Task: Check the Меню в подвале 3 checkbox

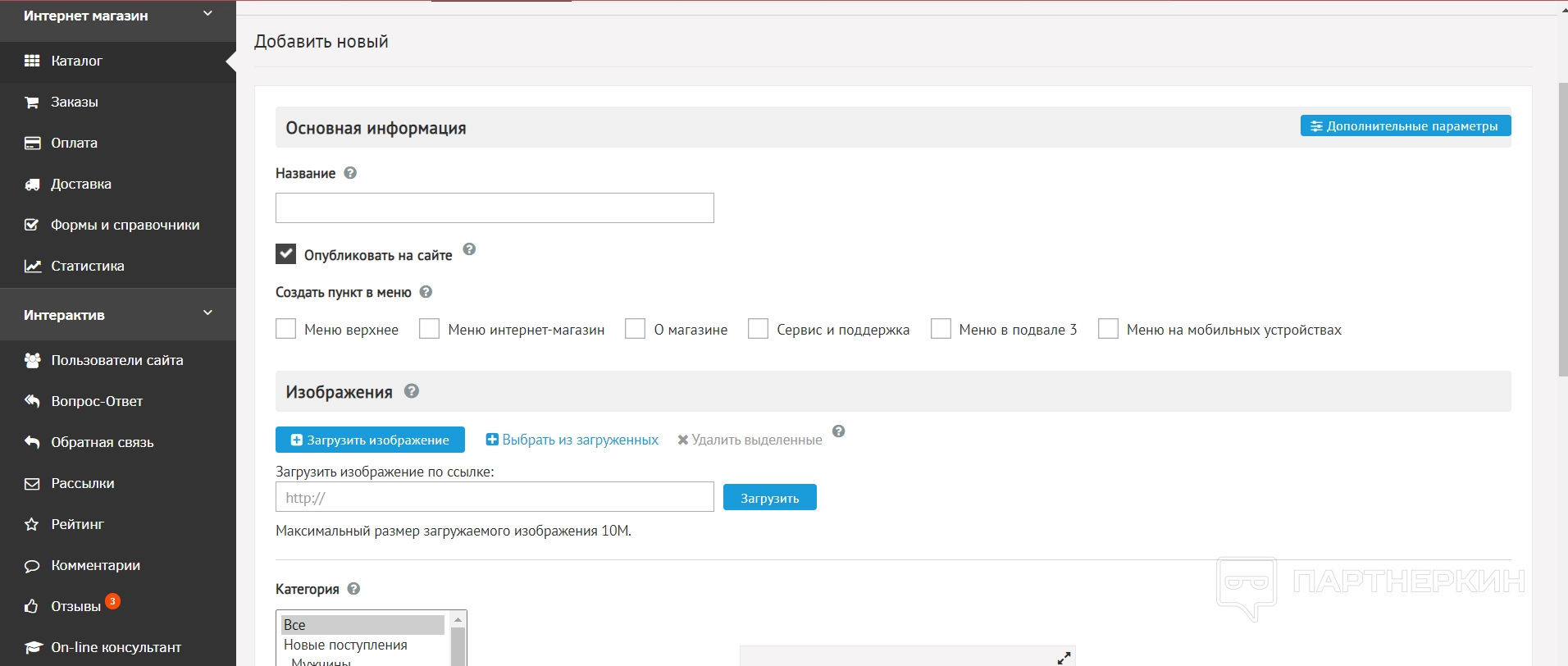Action: (x=941, y=329)
